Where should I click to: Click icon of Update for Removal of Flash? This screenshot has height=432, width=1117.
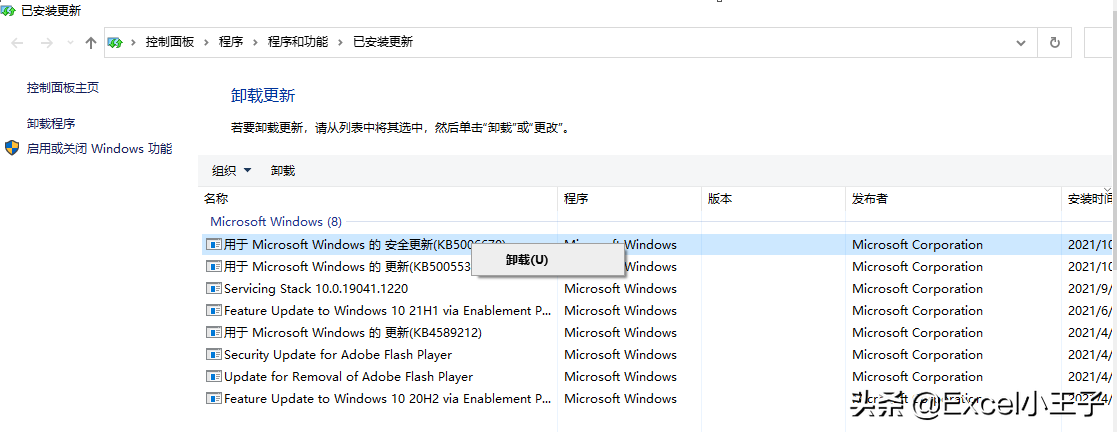214,377
